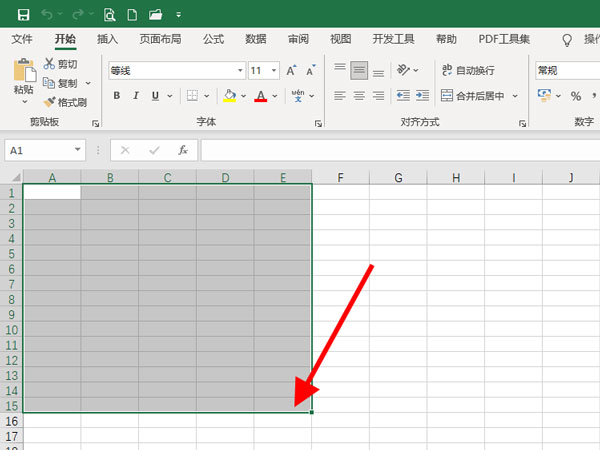
Task: Switch to the 插入 (Insert) tab
Action: point(107,39)
